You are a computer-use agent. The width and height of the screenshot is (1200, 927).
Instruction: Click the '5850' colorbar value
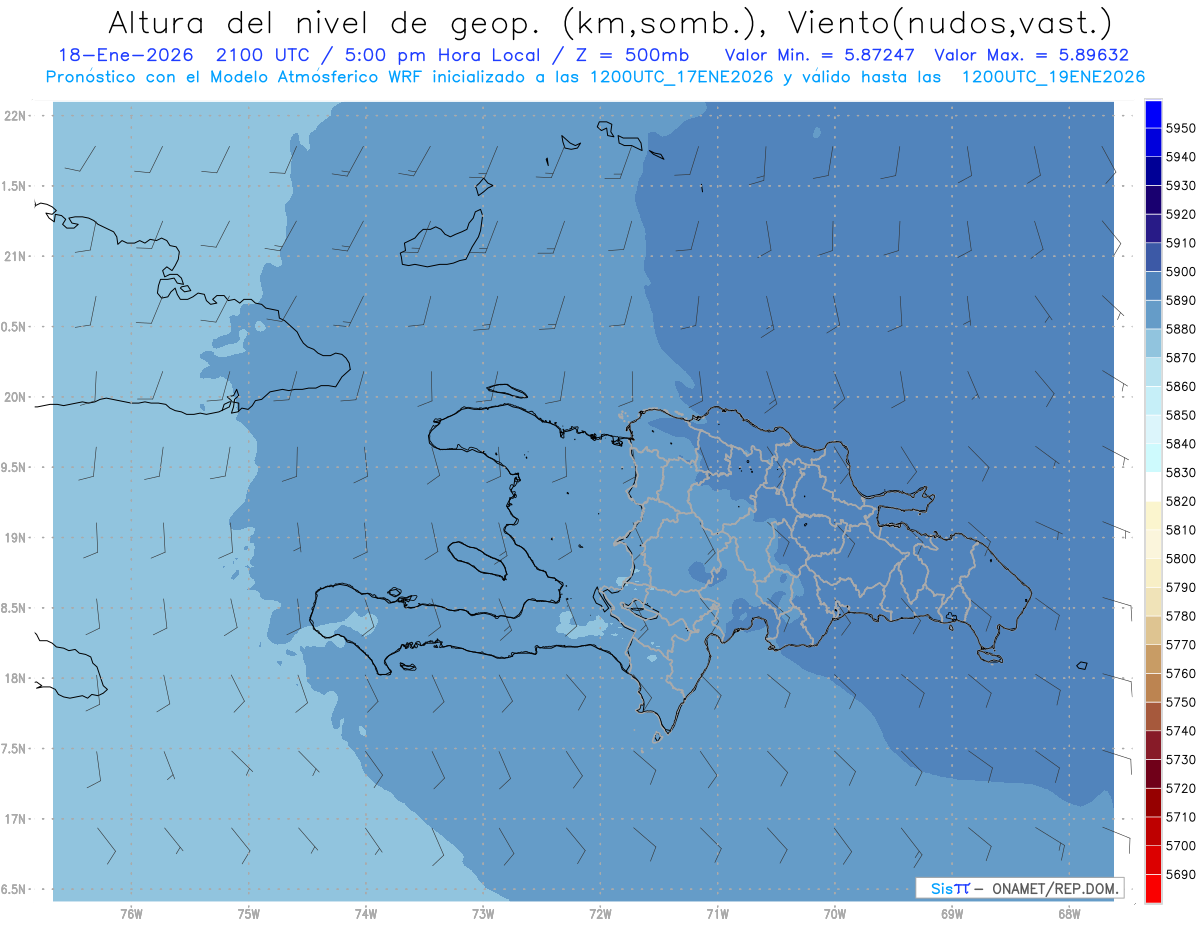pos(1181,415)
